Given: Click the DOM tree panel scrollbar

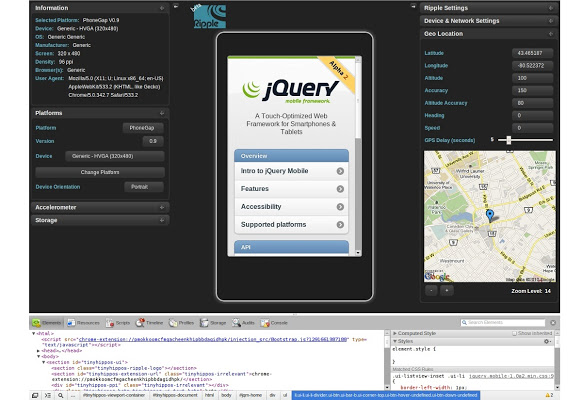Looking at the screenshot, I should [387, 360].
